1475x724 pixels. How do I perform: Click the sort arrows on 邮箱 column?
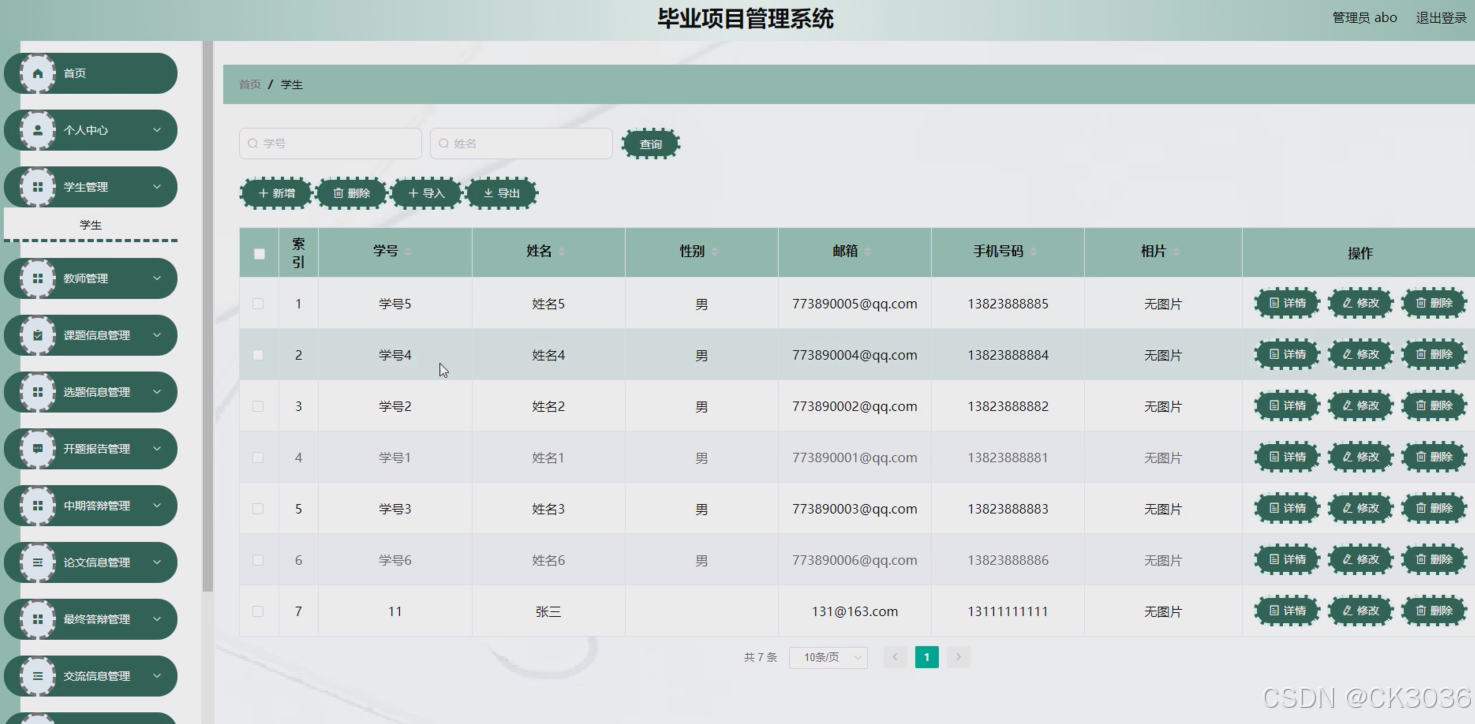coord(867,252)
